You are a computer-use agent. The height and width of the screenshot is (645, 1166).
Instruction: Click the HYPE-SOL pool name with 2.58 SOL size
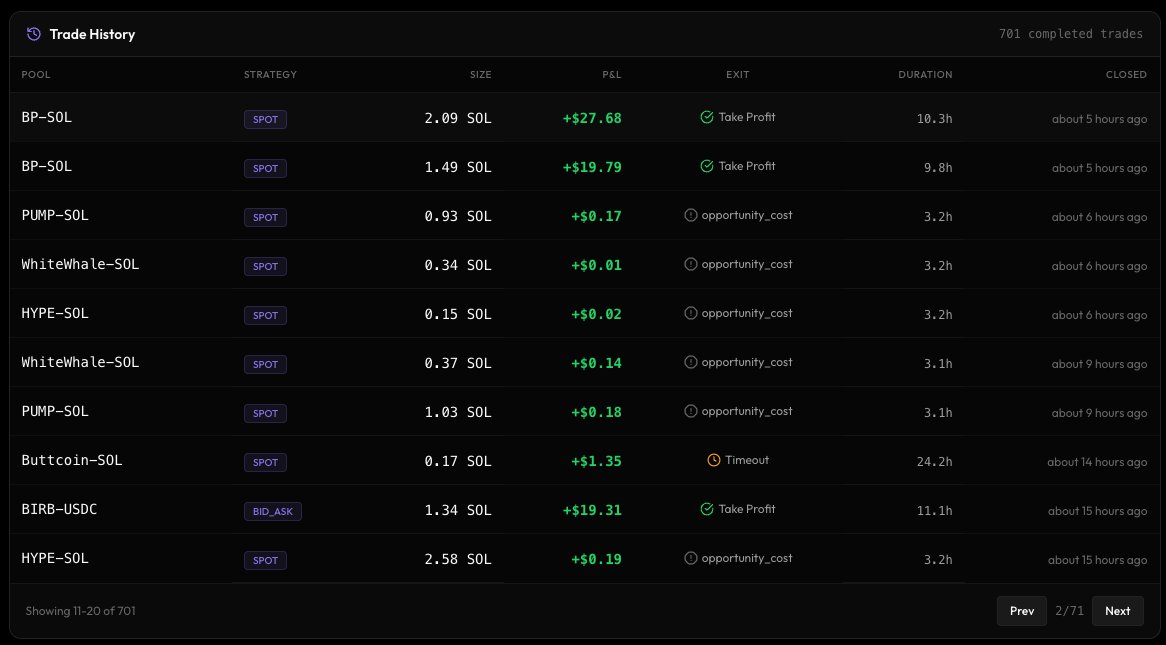click(x=55, y=559)
